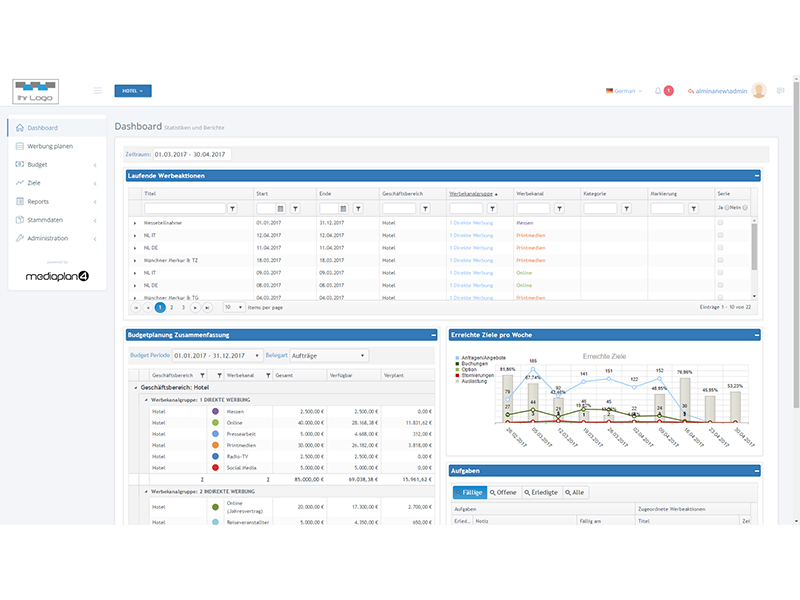Open Werbung planen in the sidebar
Viewport: 800px width, 600px height.
(x=50, y=146)
